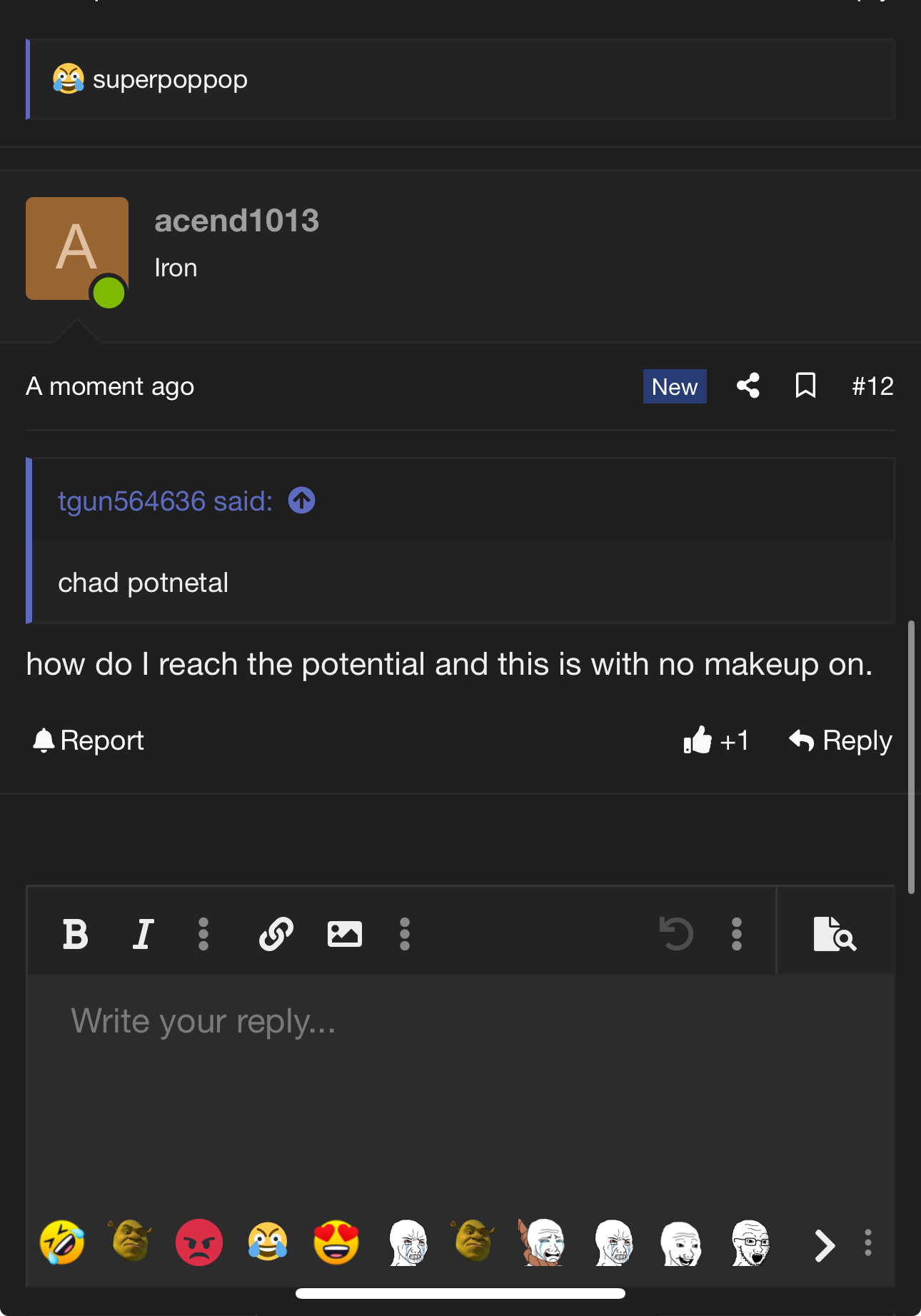Toggle bold formatting in reply editor
921x1316 pixels.
pyautogui.click(x=76, y=934)
